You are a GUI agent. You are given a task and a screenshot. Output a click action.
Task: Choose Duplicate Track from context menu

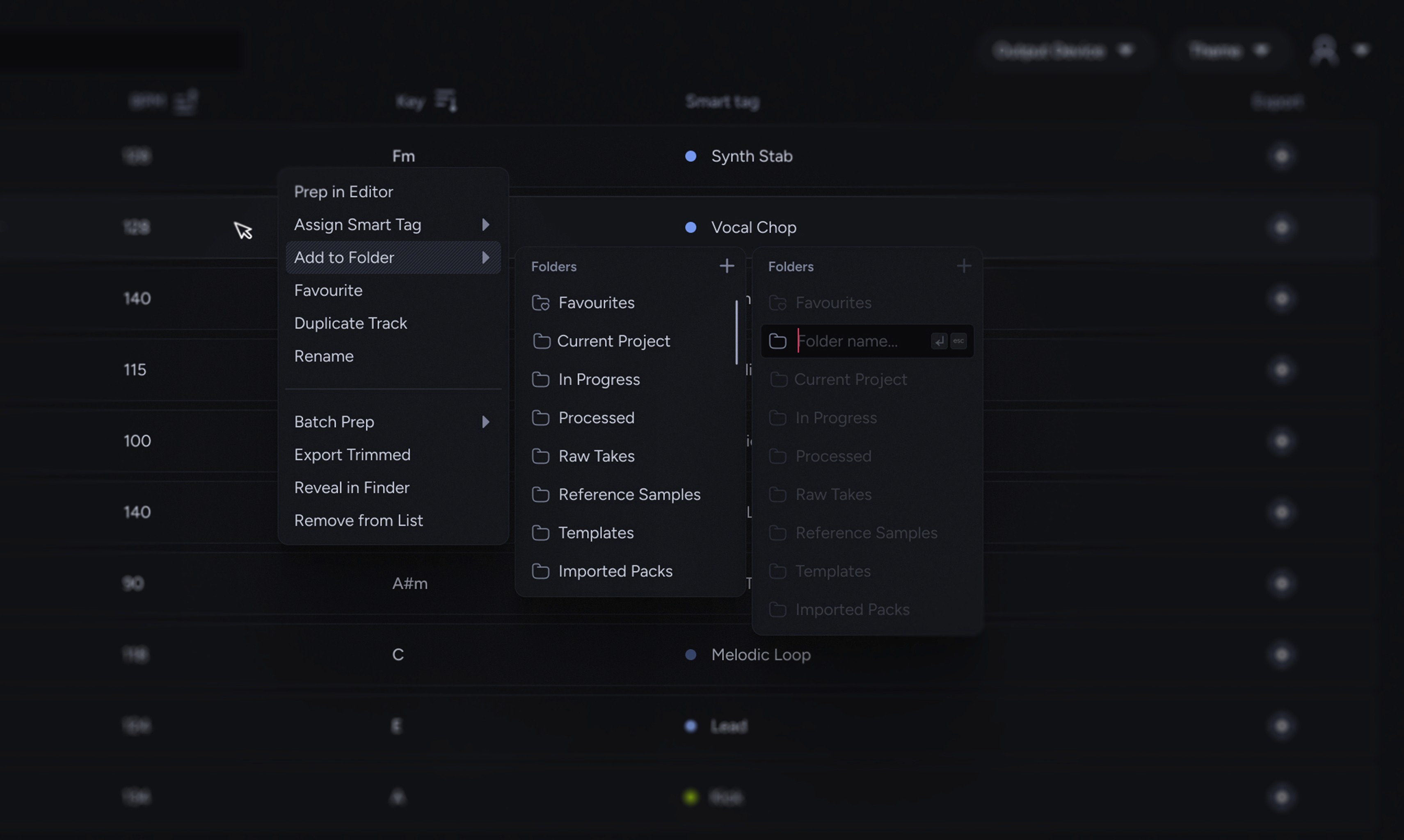click(x=350, y=323)
